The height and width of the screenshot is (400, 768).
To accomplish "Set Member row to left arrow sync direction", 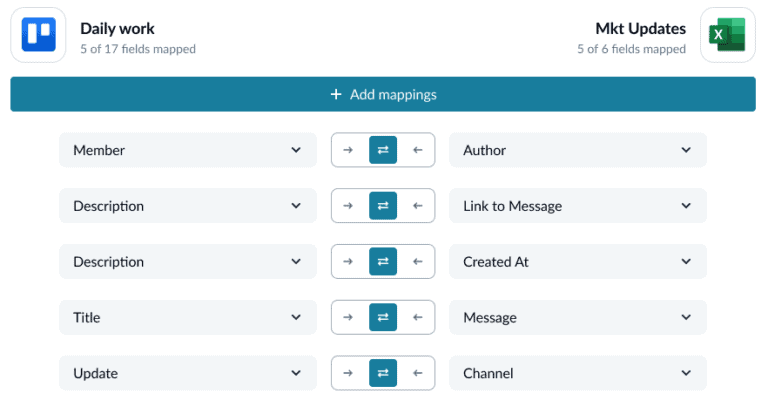I will pos(418,150).
